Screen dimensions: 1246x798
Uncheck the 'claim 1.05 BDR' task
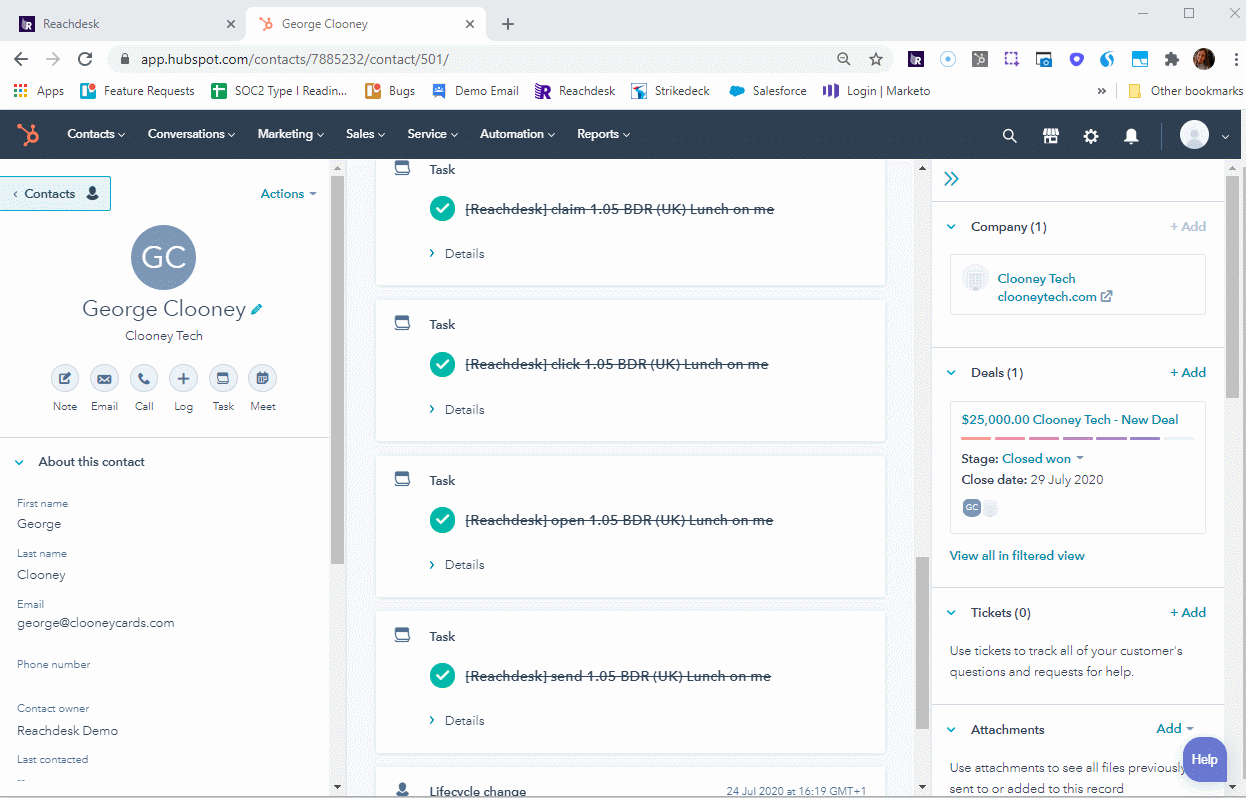coord(442,209)
